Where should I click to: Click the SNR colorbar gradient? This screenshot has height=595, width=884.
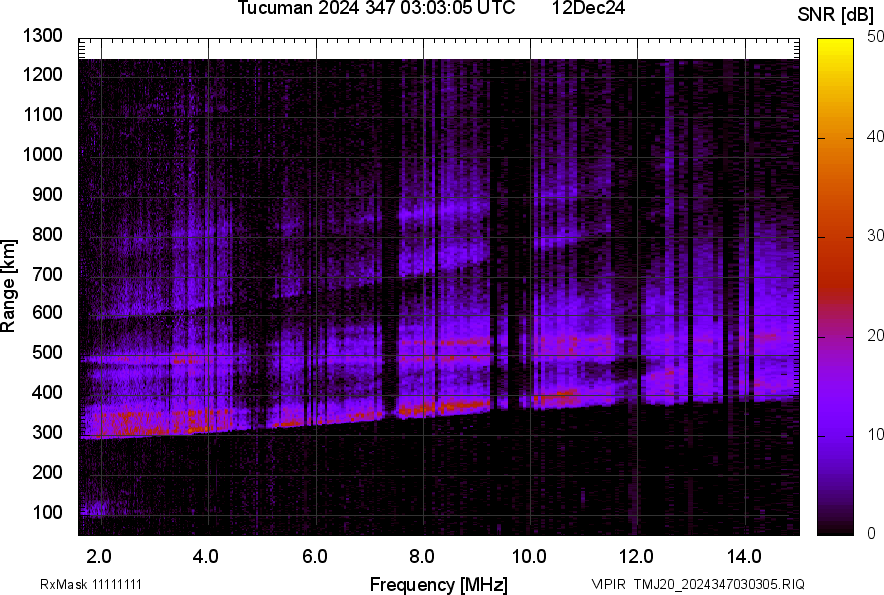point(836,287)
